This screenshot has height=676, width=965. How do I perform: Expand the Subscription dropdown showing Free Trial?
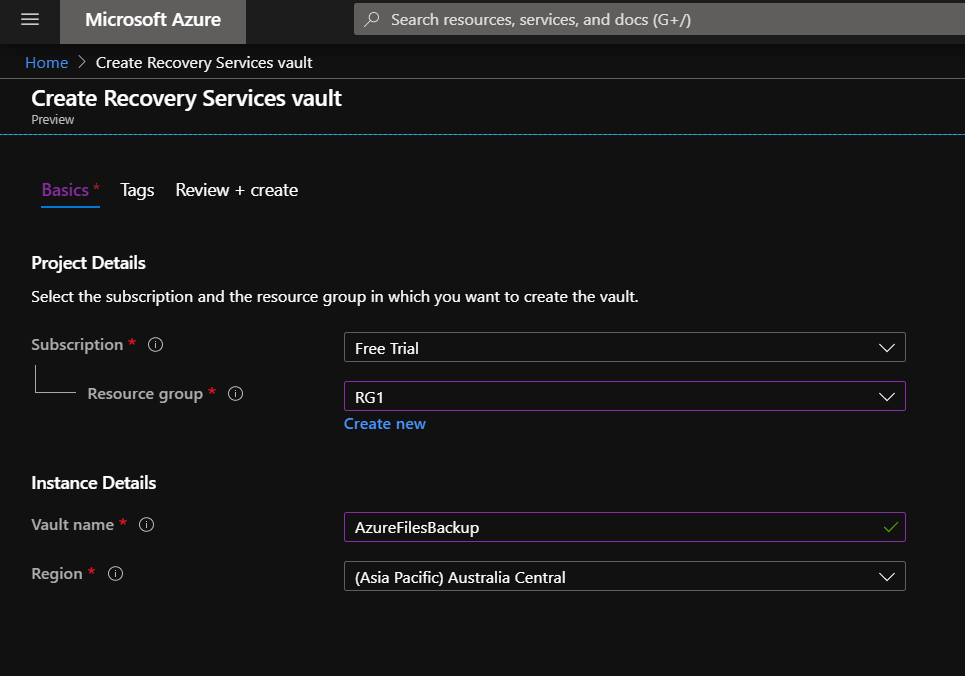(624, 348)
